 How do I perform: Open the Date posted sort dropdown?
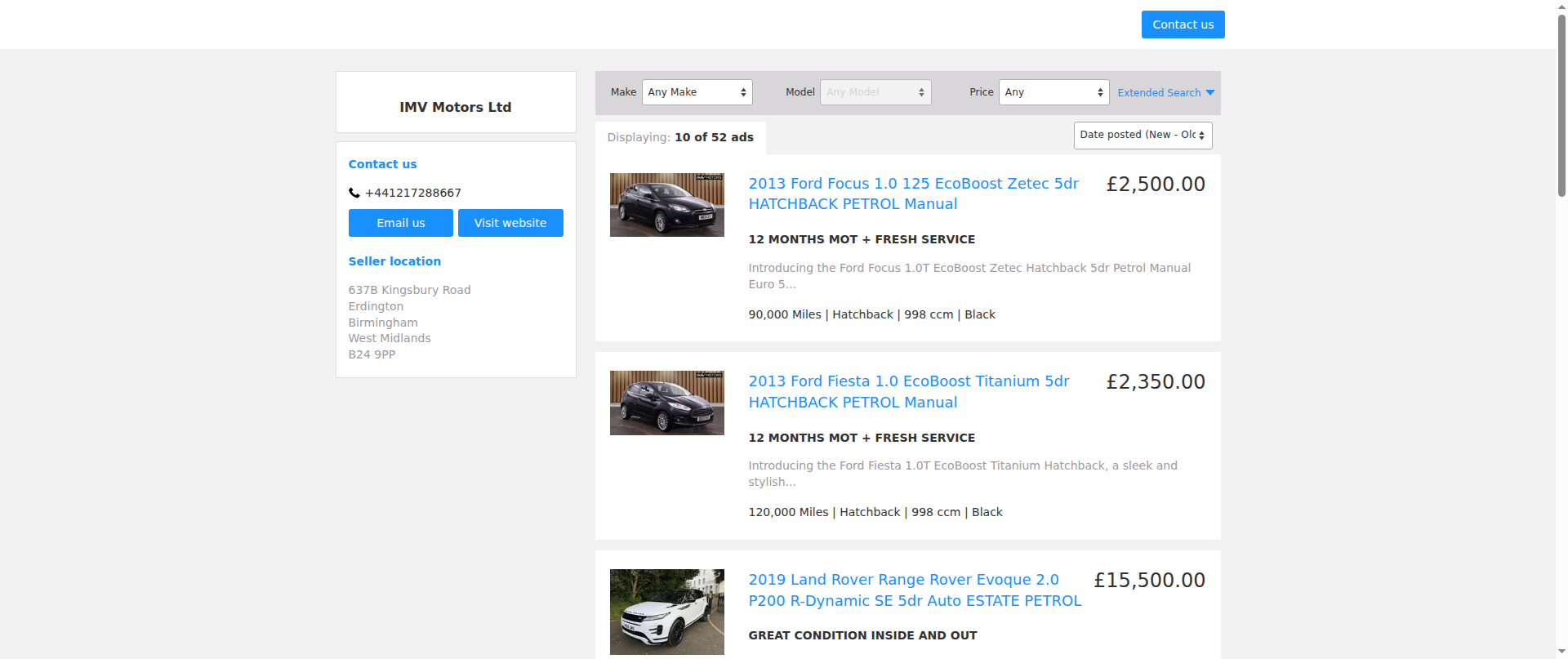[1143, 136]
